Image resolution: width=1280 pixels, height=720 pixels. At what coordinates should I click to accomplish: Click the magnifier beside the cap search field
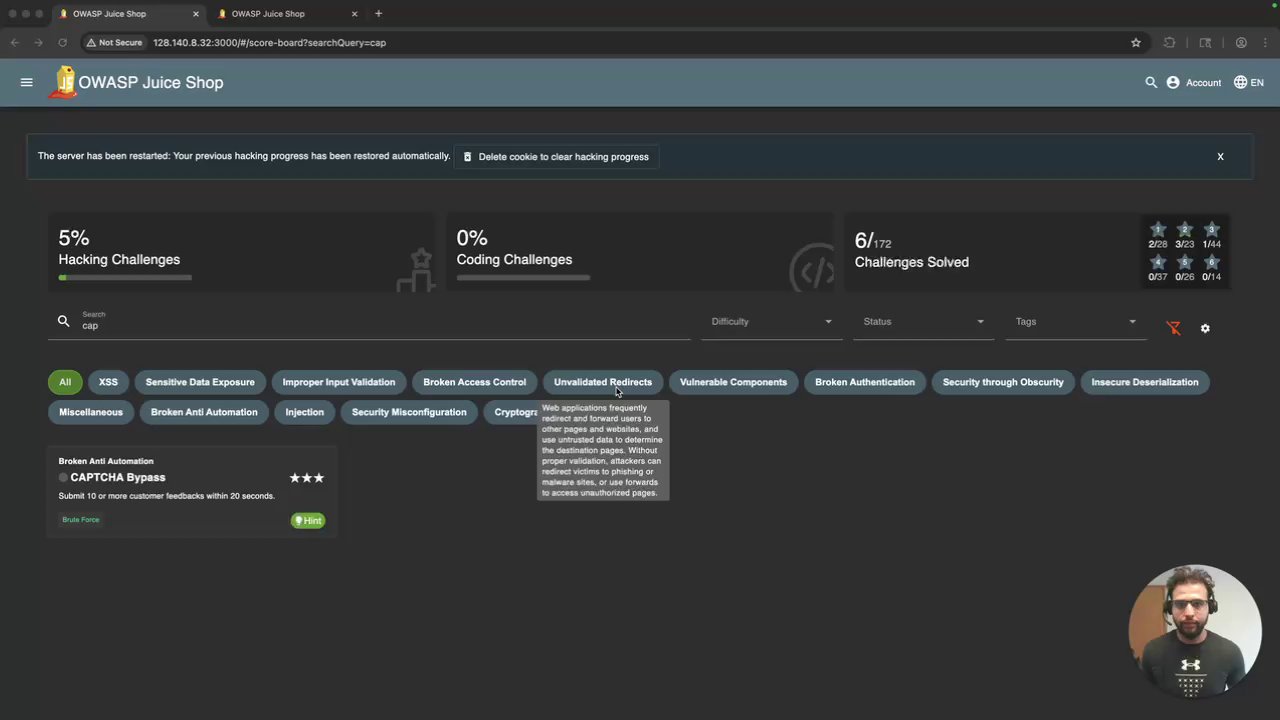coord(64,321)
